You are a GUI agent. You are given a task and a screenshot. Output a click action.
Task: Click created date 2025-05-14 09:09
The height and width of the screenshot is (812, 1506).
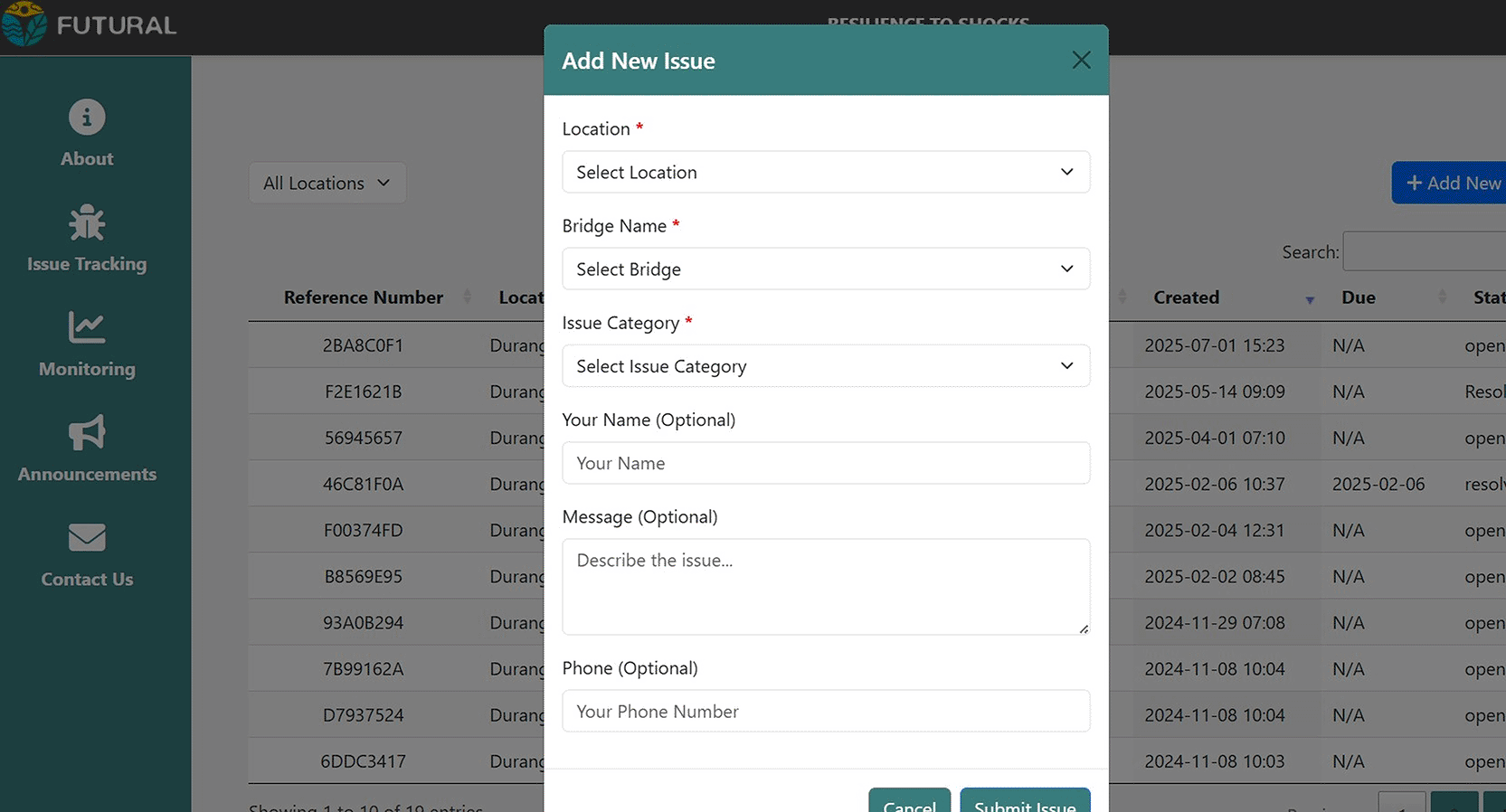point(1214,392)
